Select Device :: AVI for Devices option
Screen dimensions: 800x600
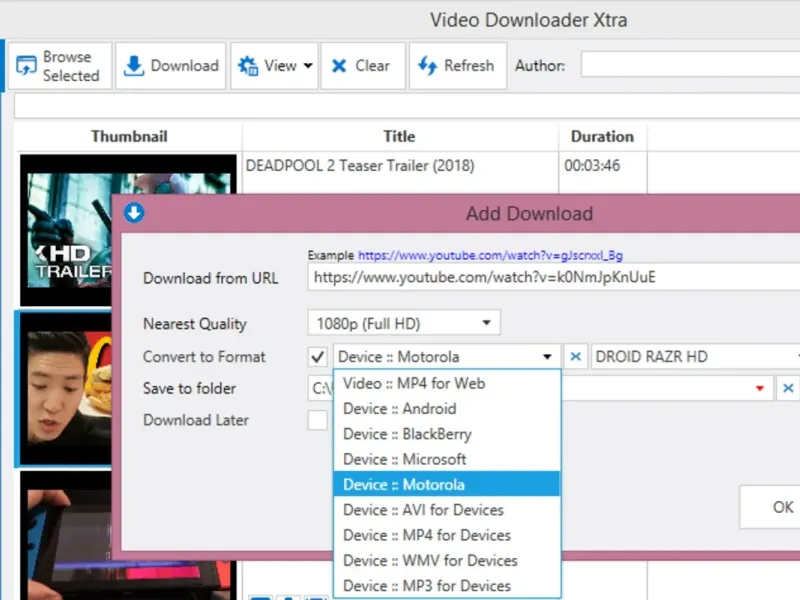[447, 510]
